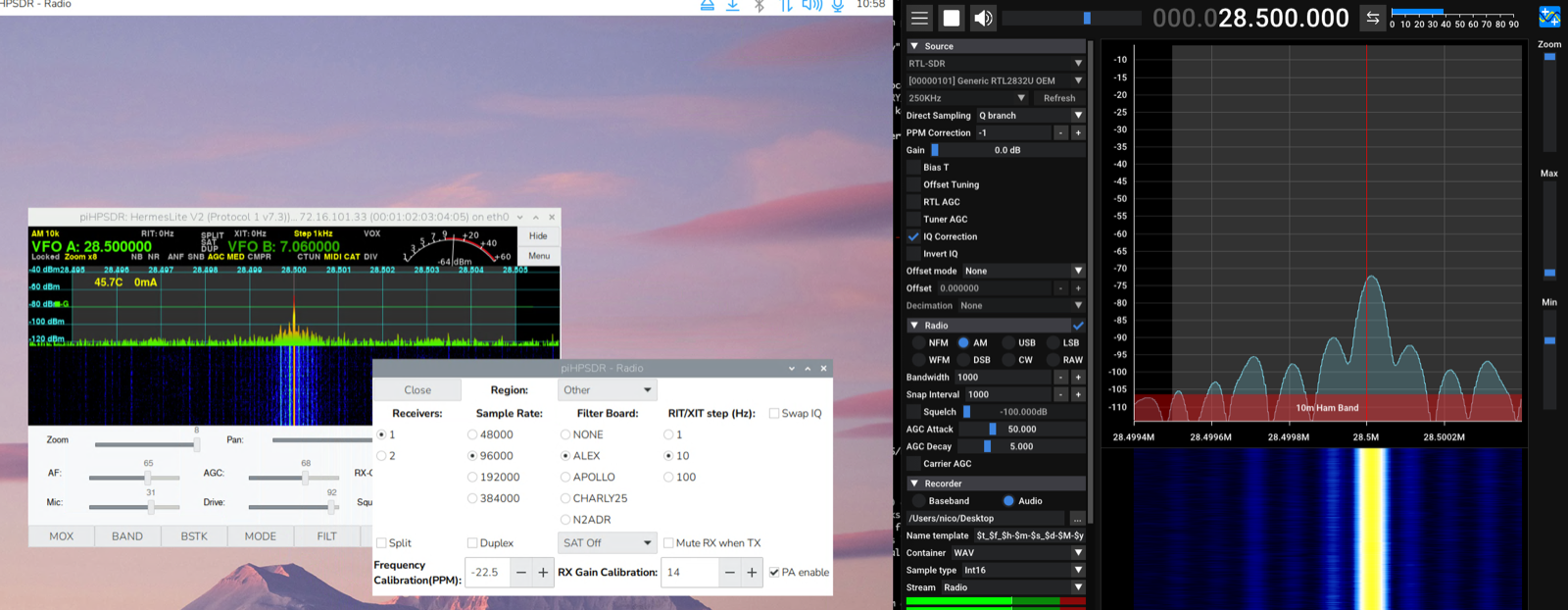
Task: Click the Gain slider in Source panel
Action: (1006, 150)
